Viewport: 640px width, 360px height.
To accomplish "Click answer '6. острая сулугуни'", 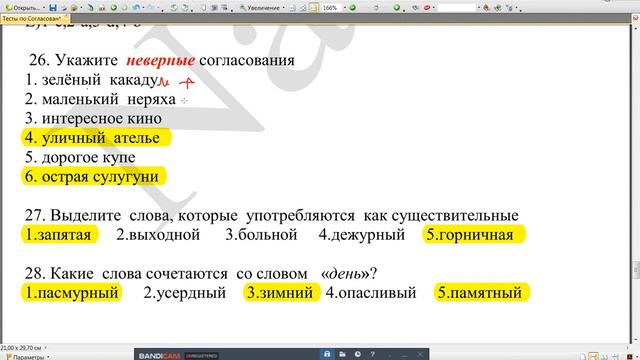I will [x=93, y=177].
